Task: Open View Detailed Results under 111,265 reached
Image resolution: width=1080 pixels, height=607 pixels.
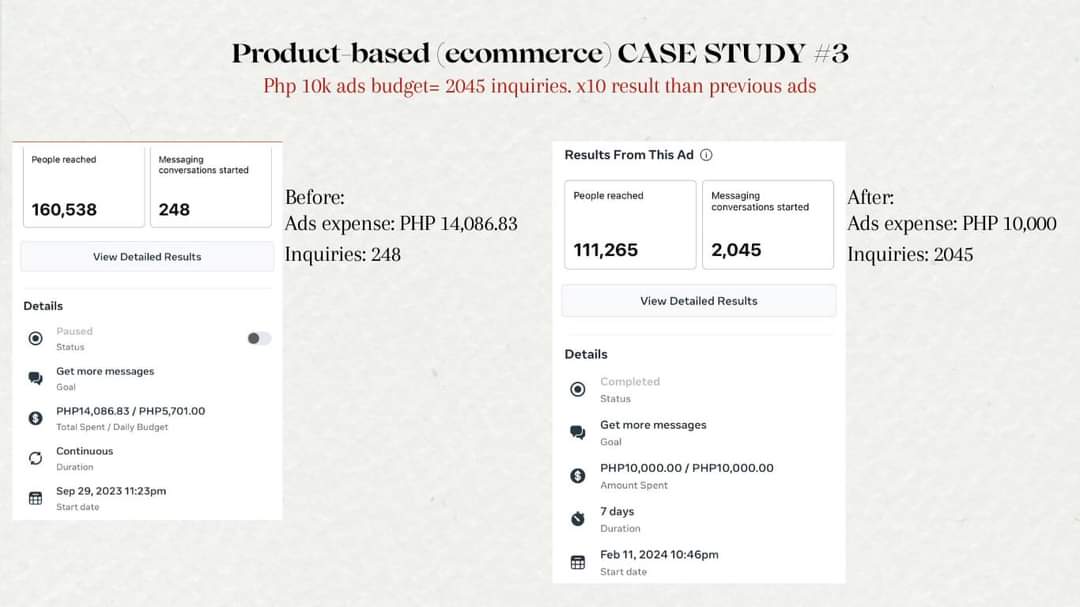Action: coord(698,301)
